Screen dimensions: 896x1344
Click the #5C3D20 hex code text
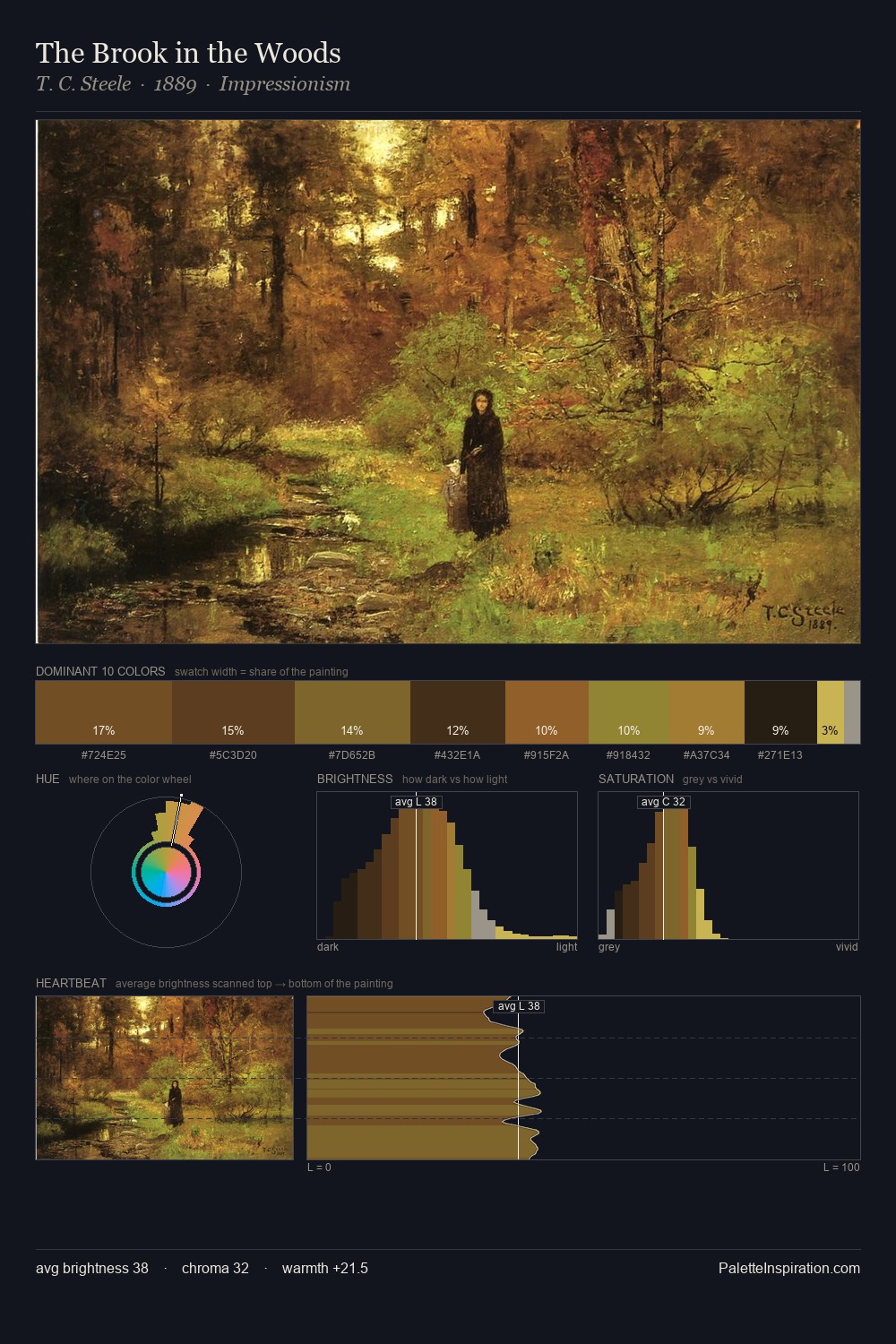click(233, 755)
